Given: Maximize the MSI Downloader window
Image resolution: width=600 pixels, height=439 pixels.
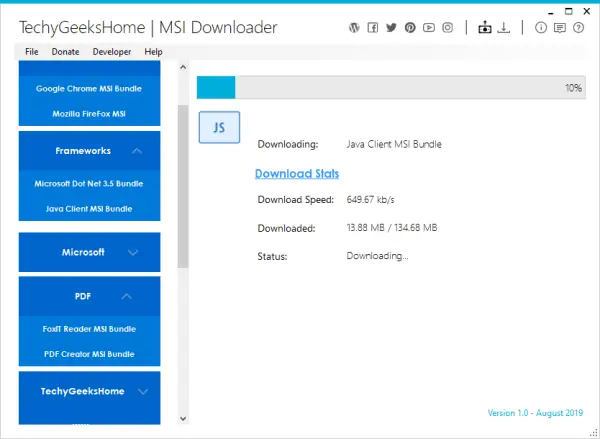Looking at the screenshot, I should [x=569, y=11].
